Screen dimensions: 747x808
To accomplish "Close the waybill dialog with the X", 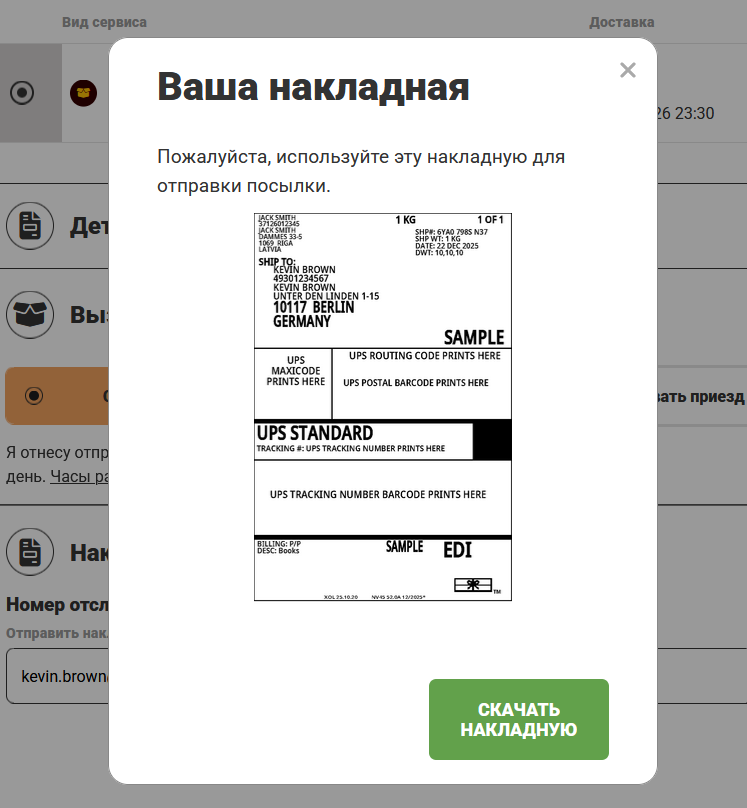I will tap(627, 70).
